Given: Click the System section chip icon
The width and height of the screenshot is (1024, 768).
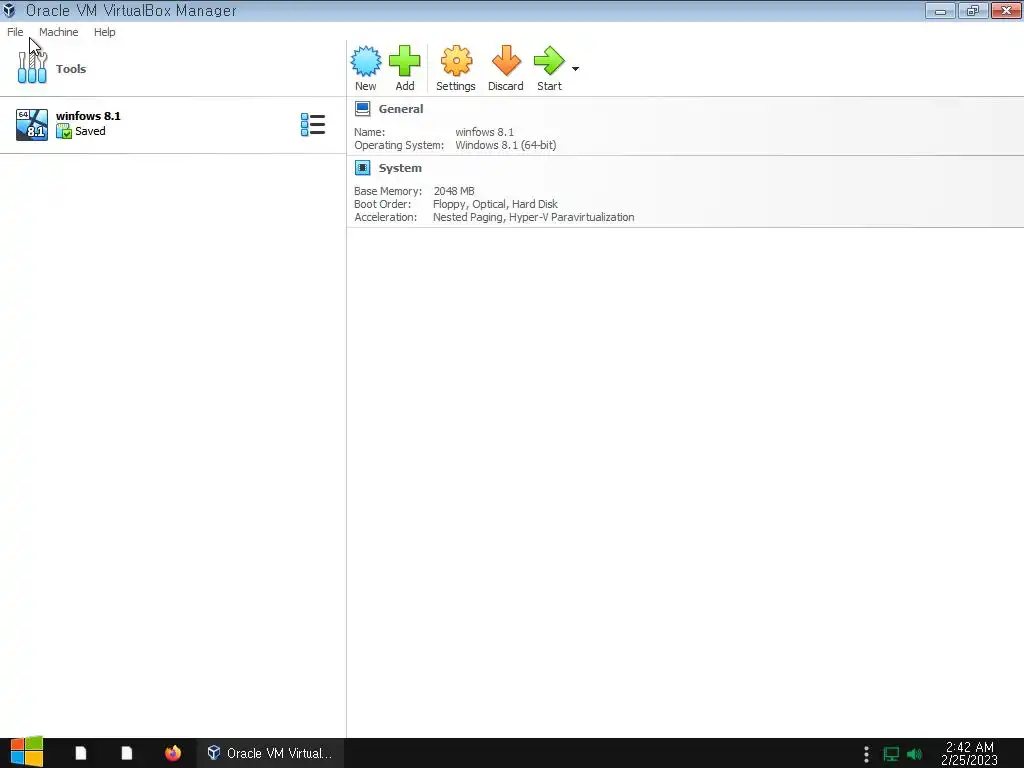Looking at the screenshot, I should 362,168.
